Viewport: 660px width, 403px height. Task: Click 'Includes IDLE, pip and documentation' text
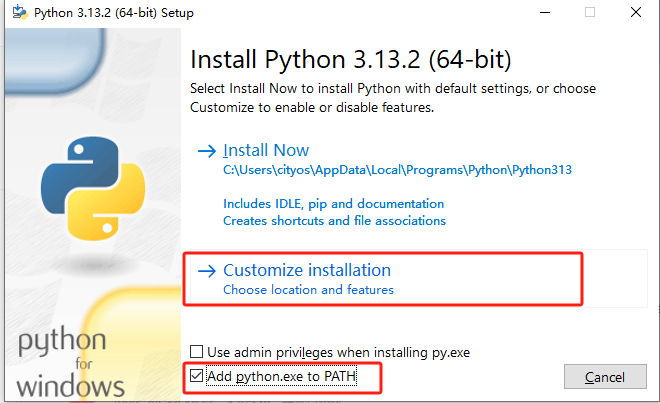(x=333, y=204)
